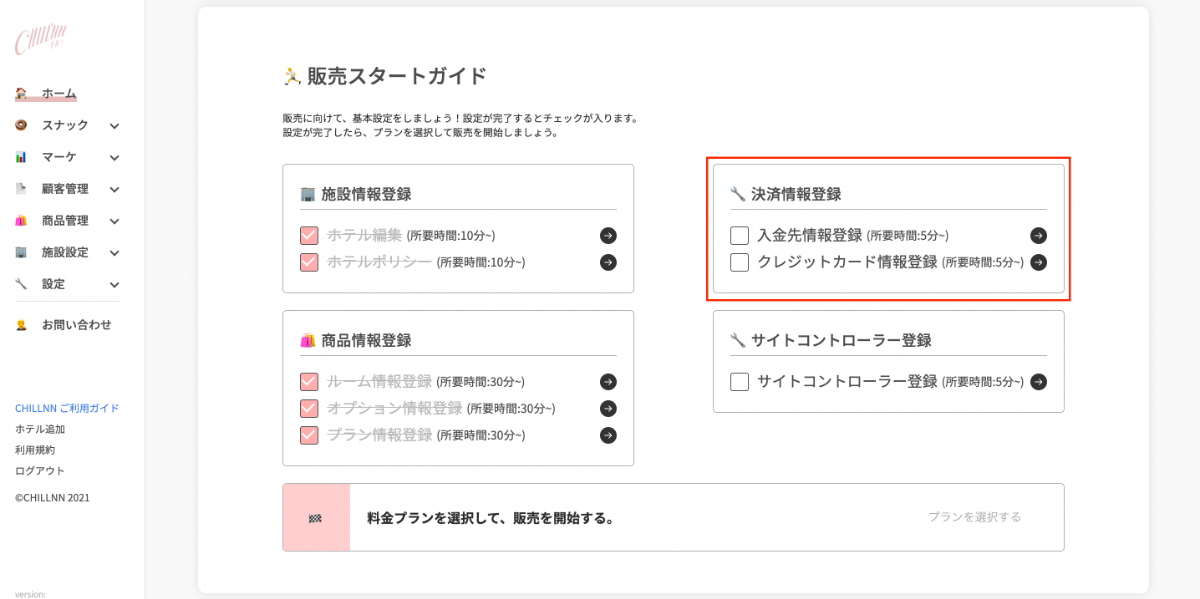The width and height of the screenshot is (1200, 599).
Task: Open オプション情報登録 with its arrow icon
Action: 608,408
